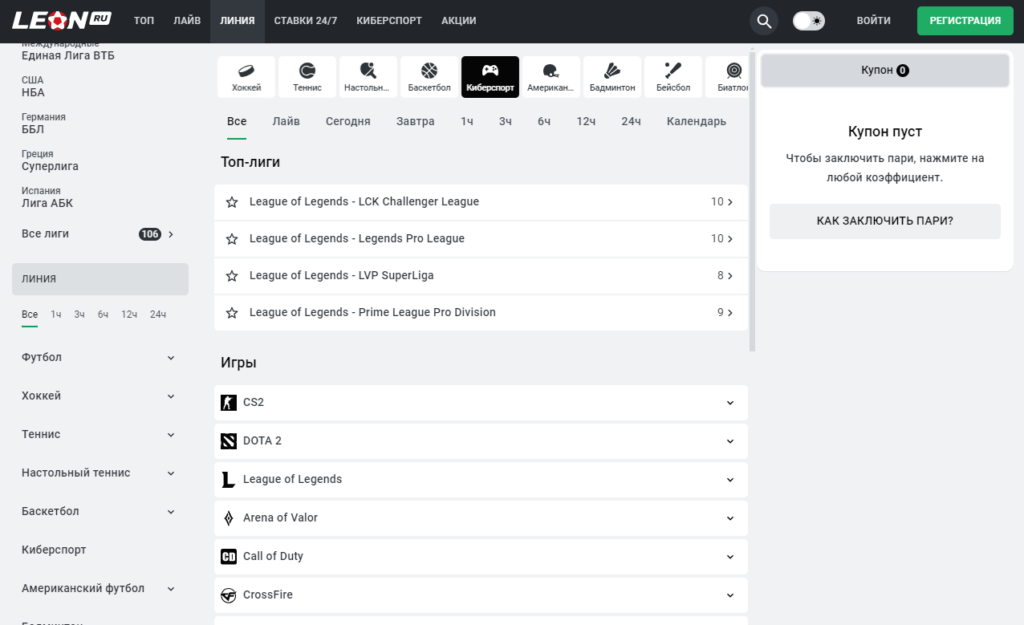
Task: Open АКЦИИ in the header
Action: (458, 21)
